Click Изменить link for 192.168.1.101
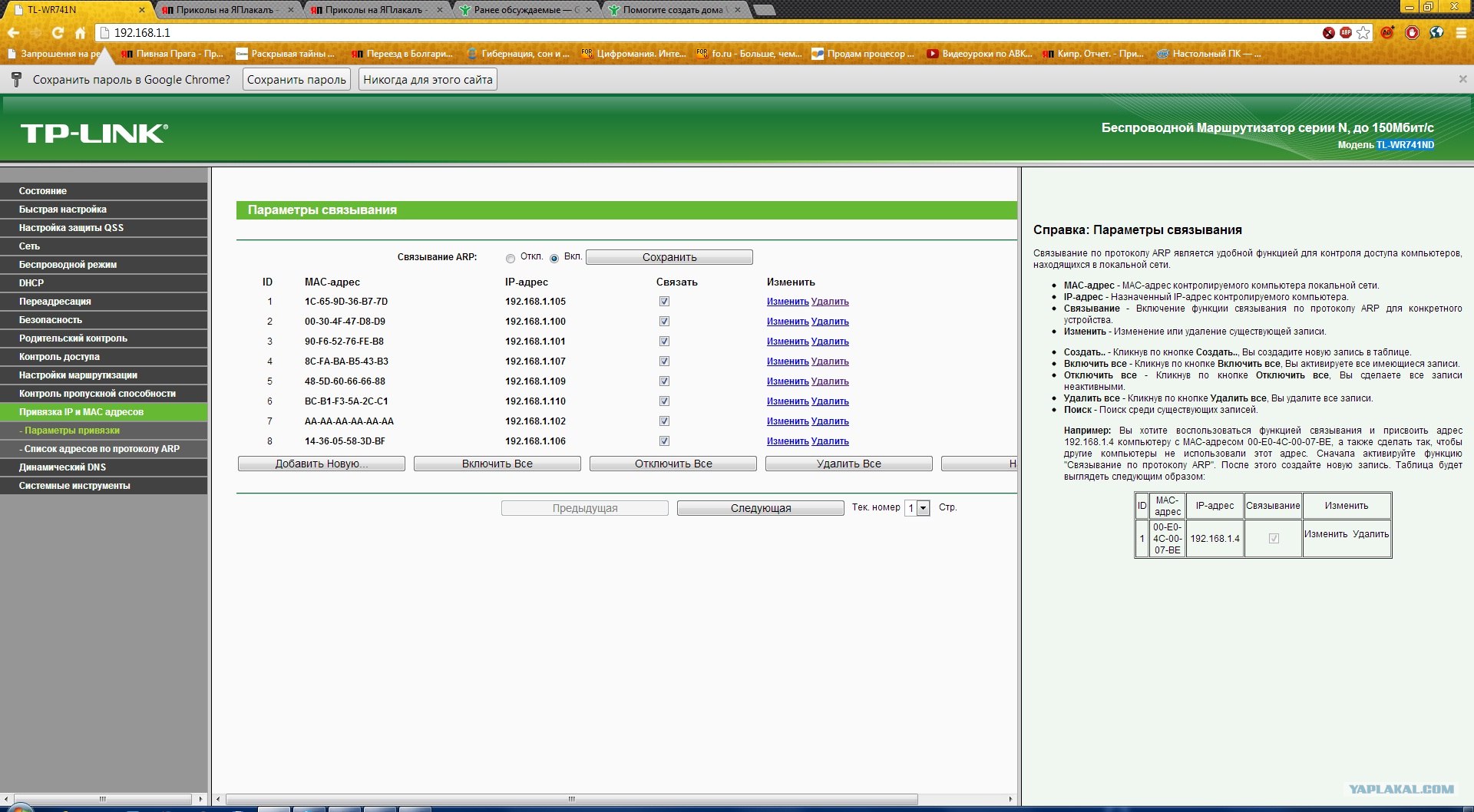The image size is (1474, 812). pos(788,342)
